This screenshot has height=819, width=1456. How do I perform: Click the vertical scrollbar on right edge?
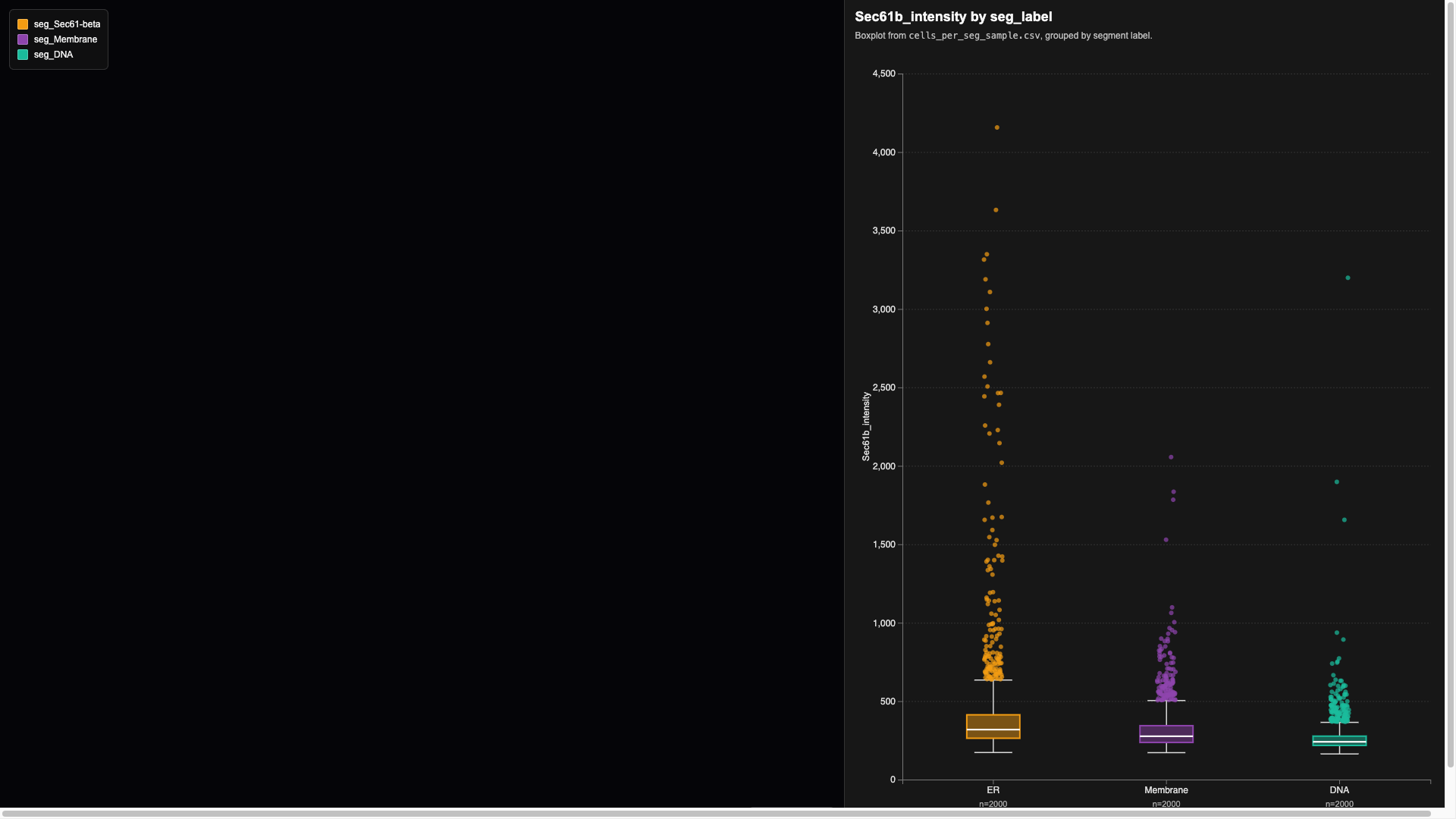coord(1451,384)
